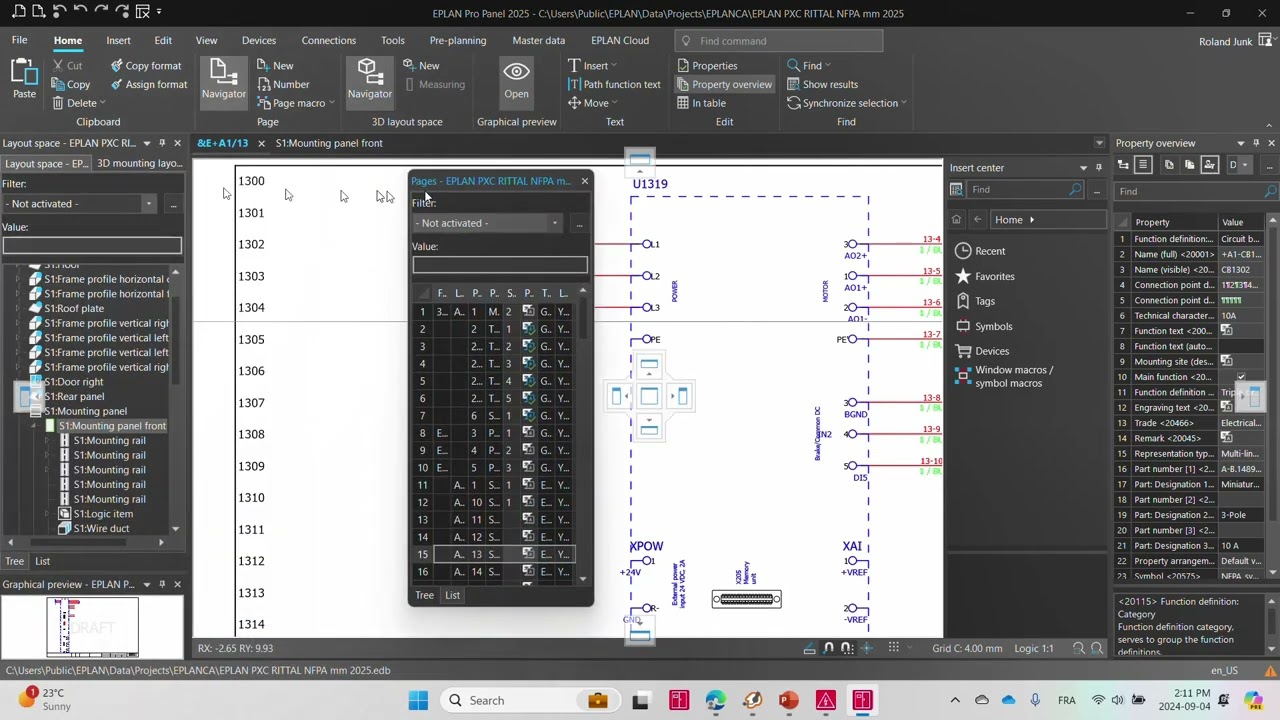Toggle the user-filter icon in Property overview toolbar
The image size is (1280, 720).
pyautogui.click(x=1210, y=165)
